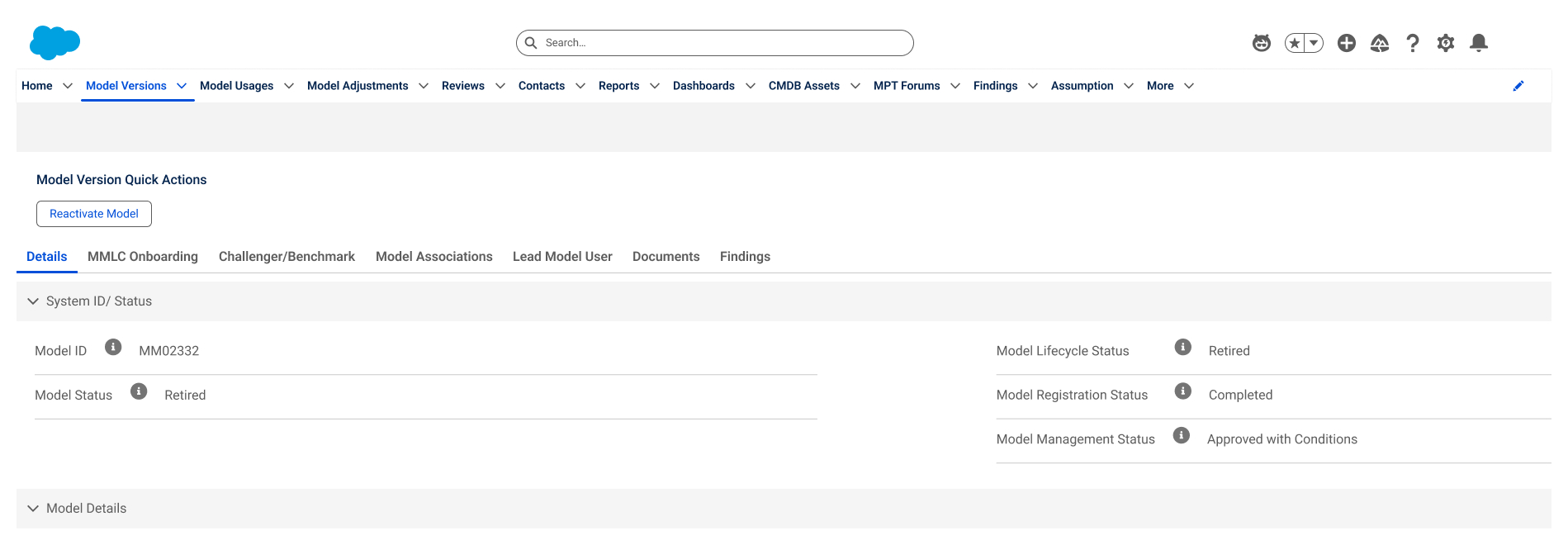
Task: Click the search magnifier icon
Action: [x=531, y=43]
